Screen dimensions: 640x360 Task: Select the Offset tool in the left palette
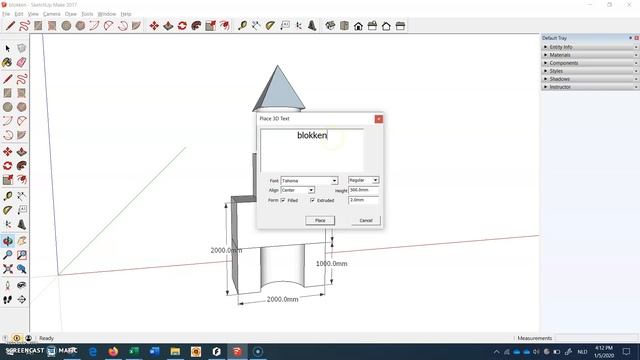(22, 180)
